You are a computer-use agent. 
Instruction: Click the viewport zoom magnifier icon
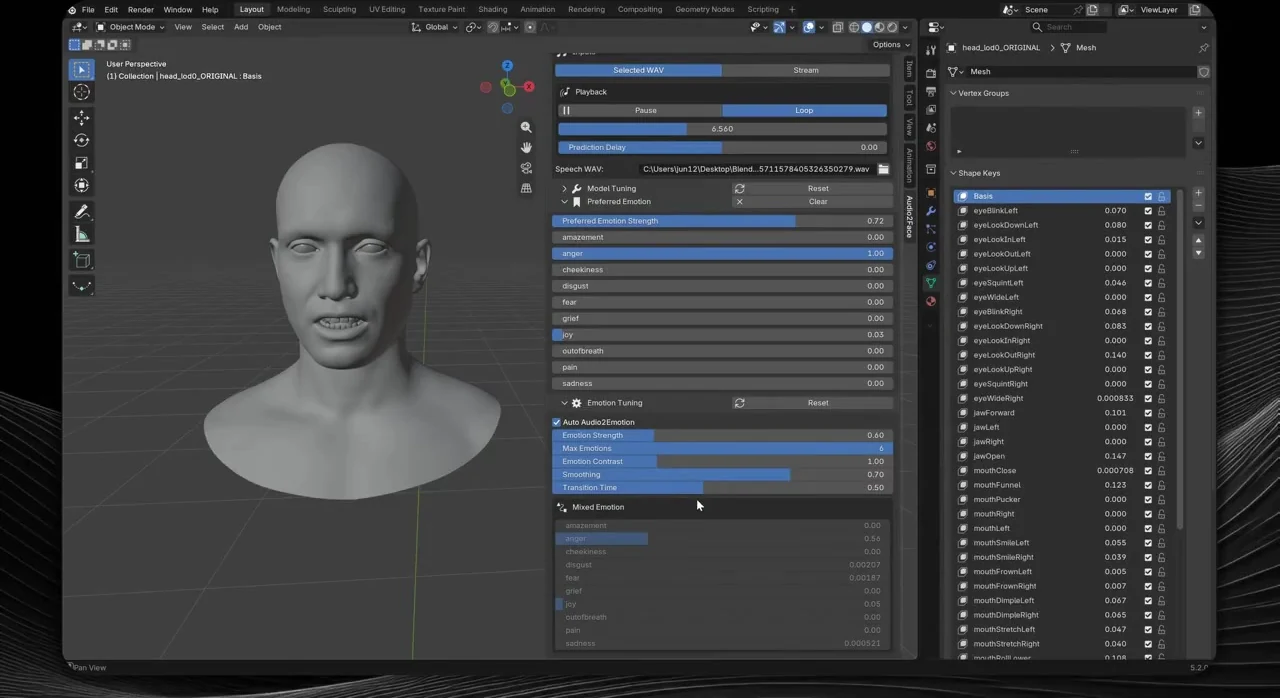tap(526, 128)
